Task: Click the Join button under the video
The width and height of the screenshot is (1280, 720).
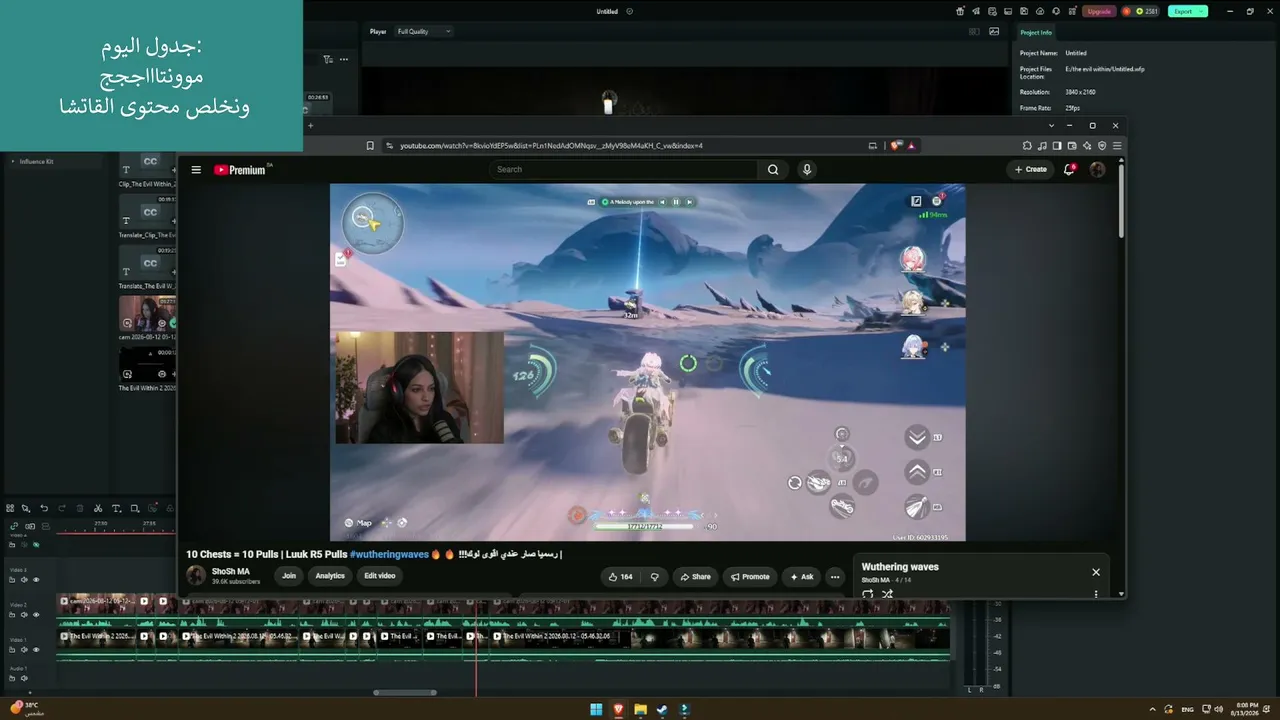Action: pos(289,576)
